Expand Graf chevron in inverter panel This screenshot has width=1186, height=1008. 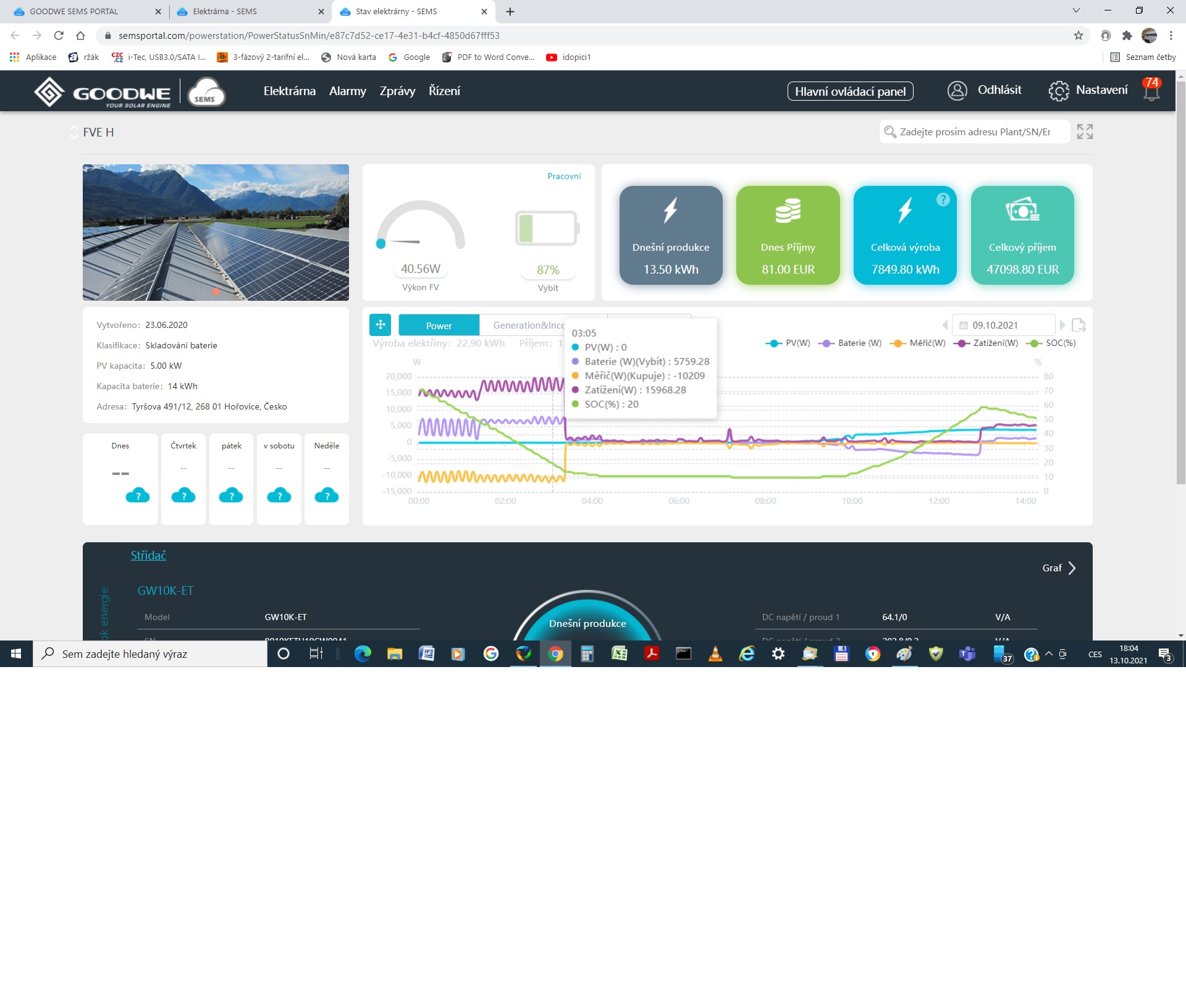(x=1072, y=568)
